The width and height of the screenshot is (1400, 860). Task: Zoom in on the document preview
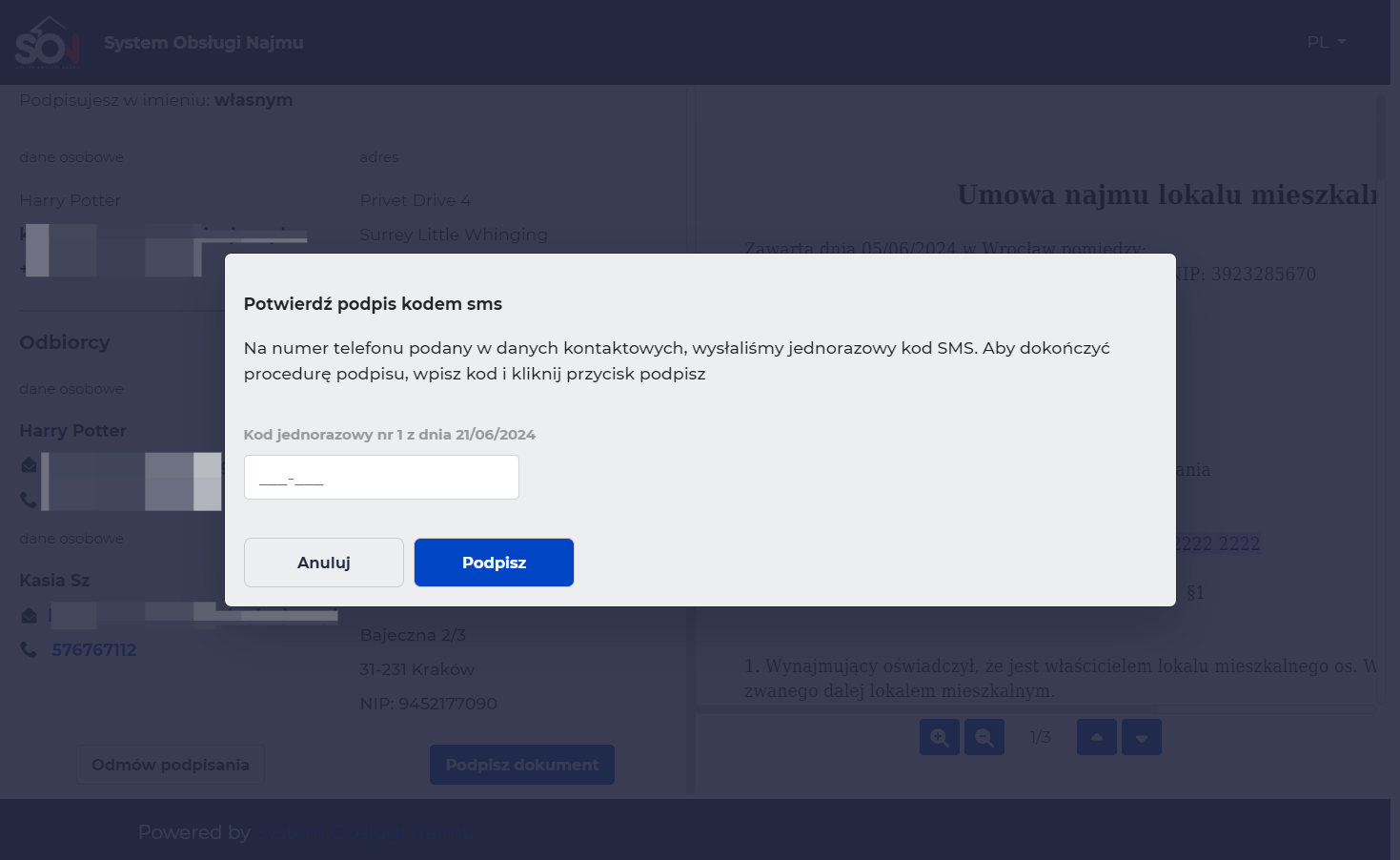940,737
